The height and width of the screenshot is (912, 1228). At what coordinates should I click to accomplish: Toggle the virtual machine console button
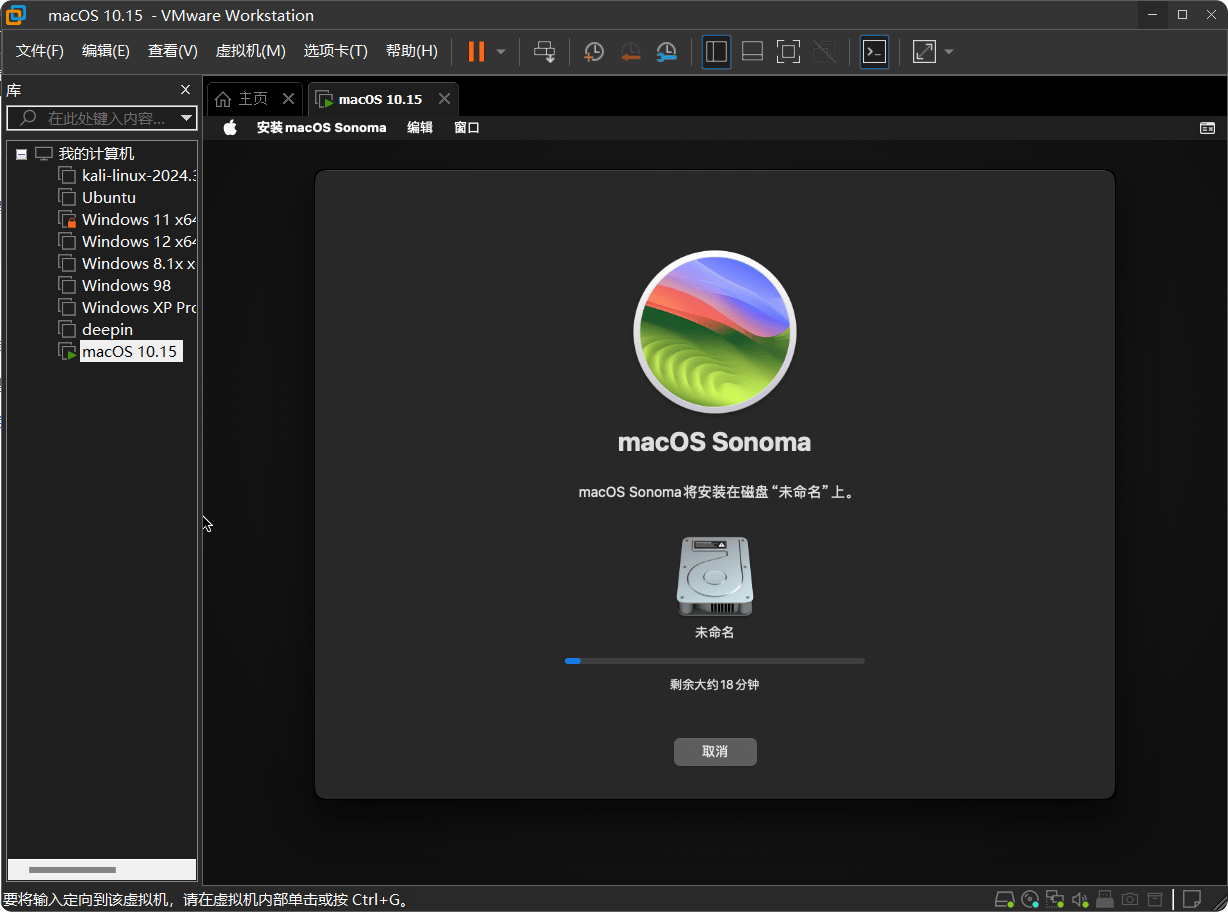pos(875,51)
